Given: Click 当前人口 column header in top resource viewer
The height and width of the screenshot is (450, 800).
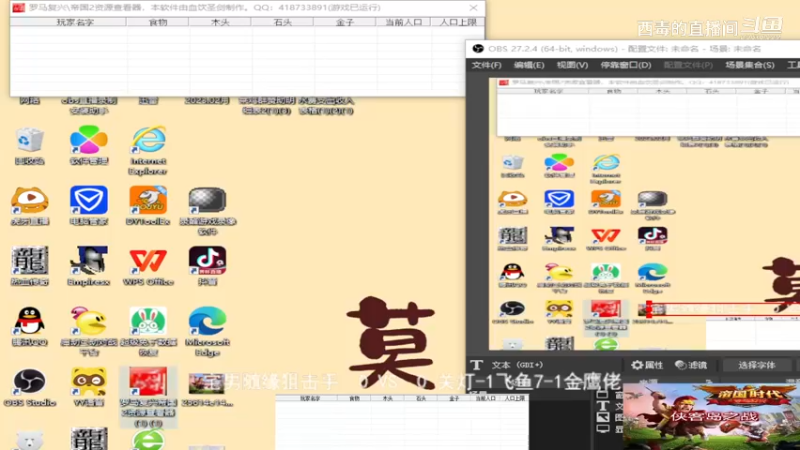Looking at the screenshot, I should 403,22.
